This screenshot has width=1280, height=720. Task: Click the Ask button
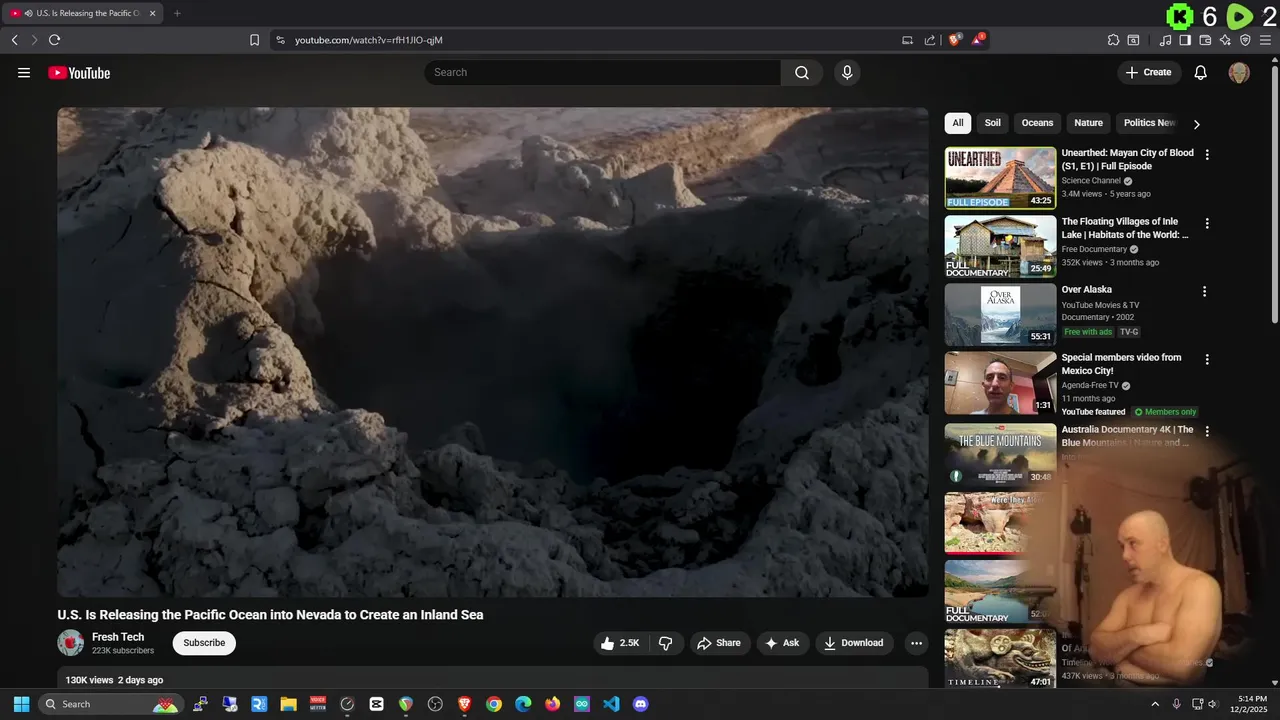coord(782,643)
